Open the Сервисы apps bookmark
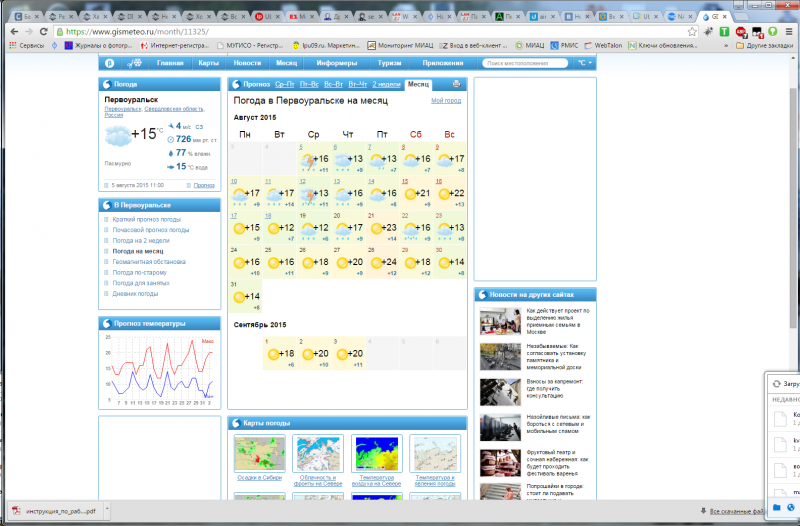 click(x=27, y=45)
